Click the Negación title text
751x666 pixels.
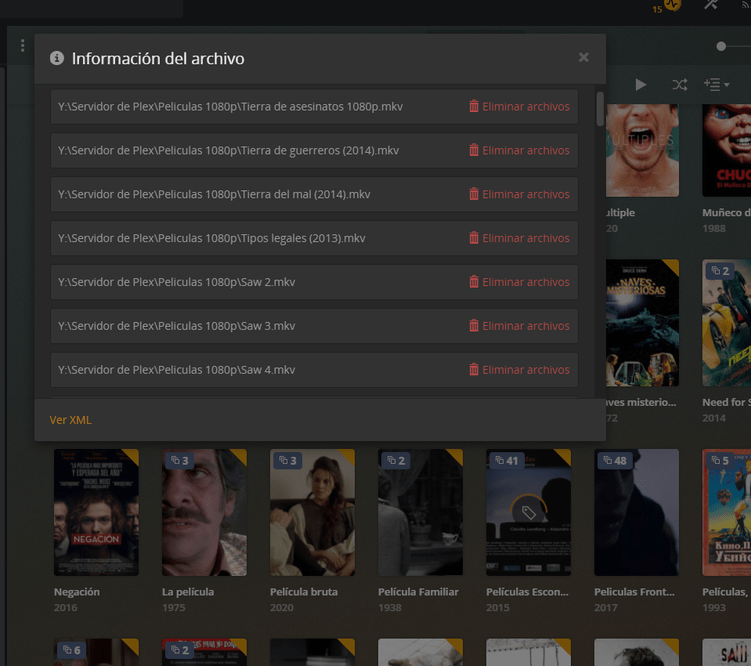[77, 592]
